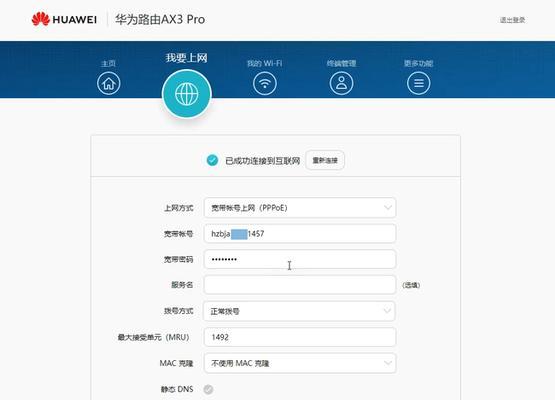Focus the MRU 1492 field
This screenshot has height=400, width=555.
point(300,337)
